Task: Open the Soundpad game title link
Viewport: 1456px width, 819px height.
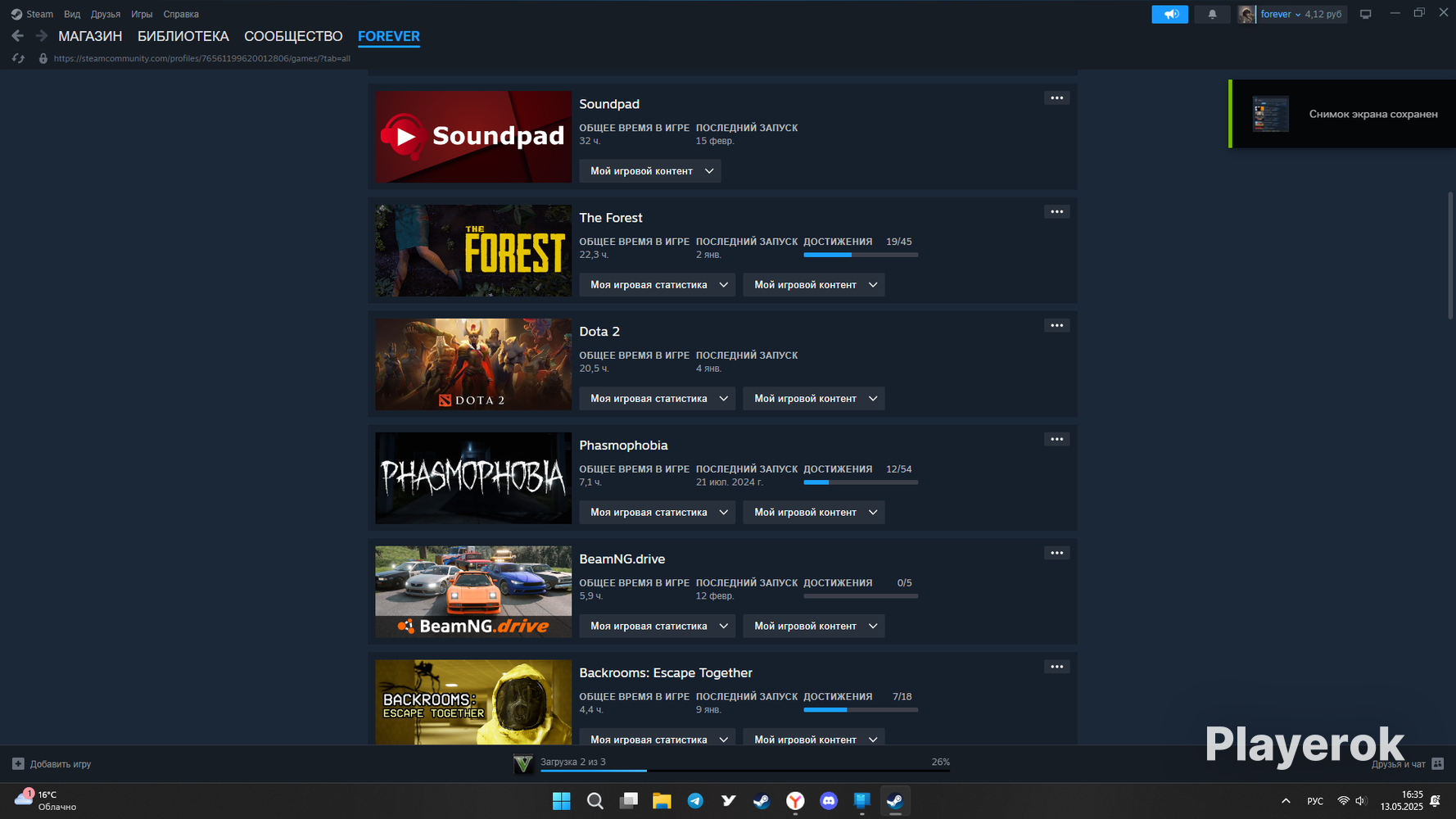Action: 609,104
